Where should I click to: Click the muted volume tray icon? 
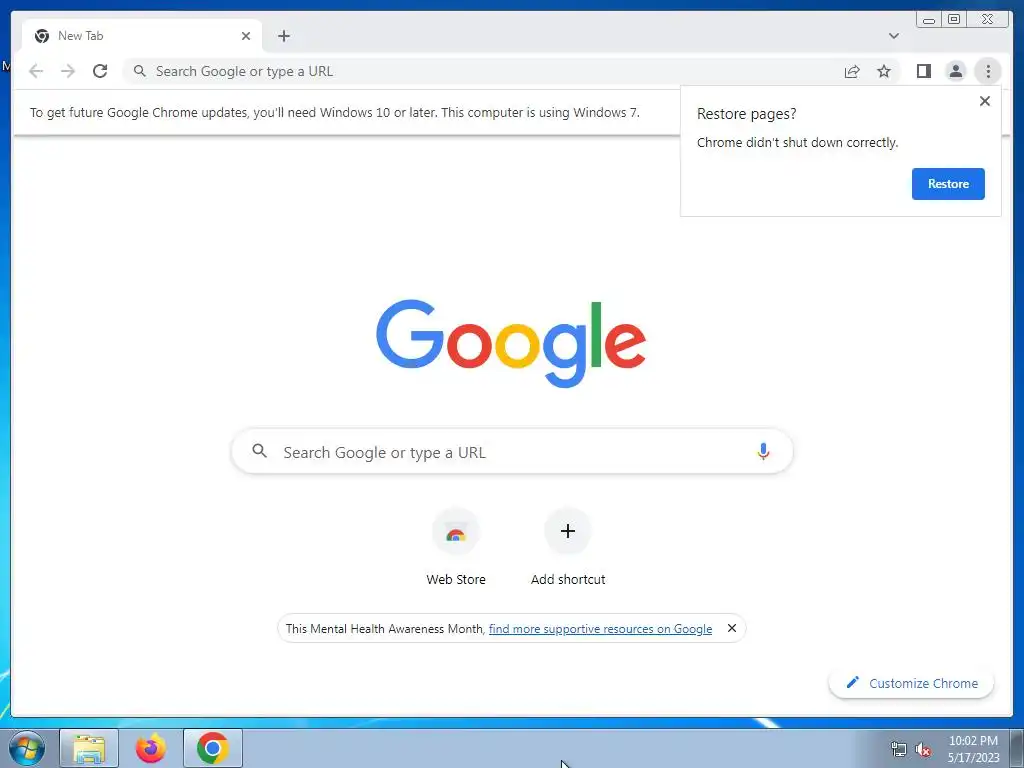coord(922,749)
